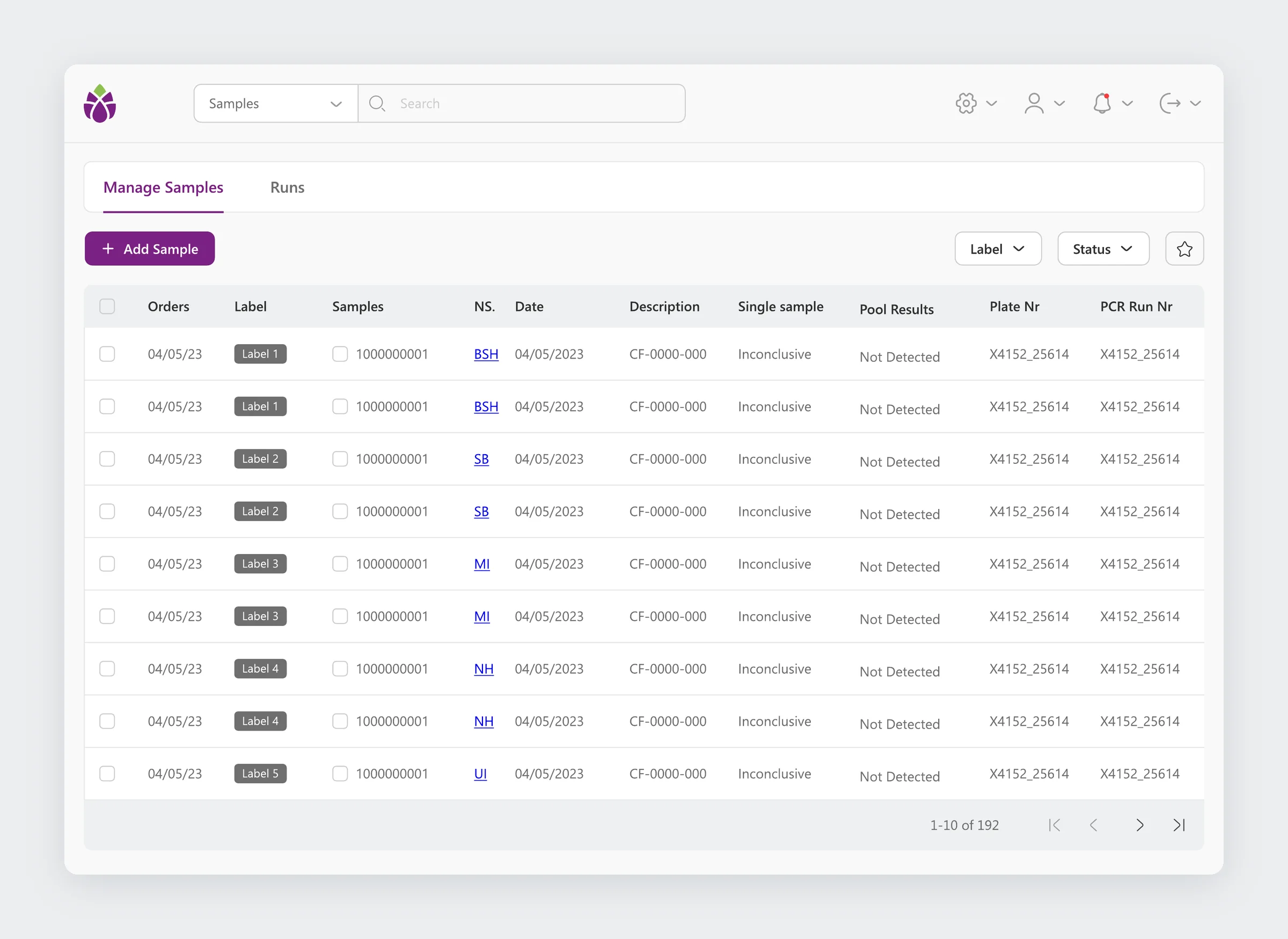Check the sample 1000000001 checkbox in UI row
Image resolution: width=1288 pixels, height=939 pixels.
[x=340, y=774]
